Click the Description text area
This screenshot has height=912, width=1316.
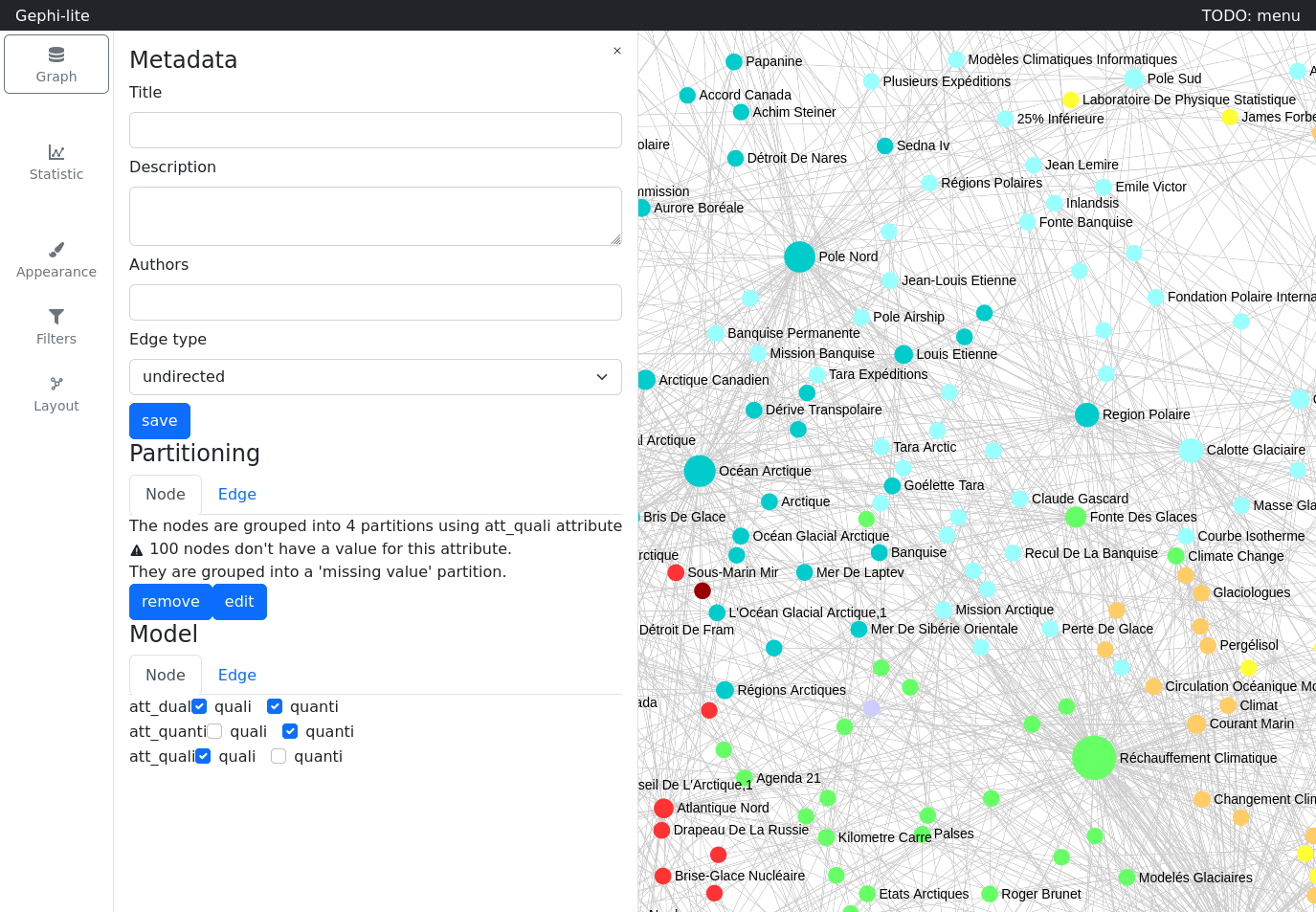coord(375,216)
